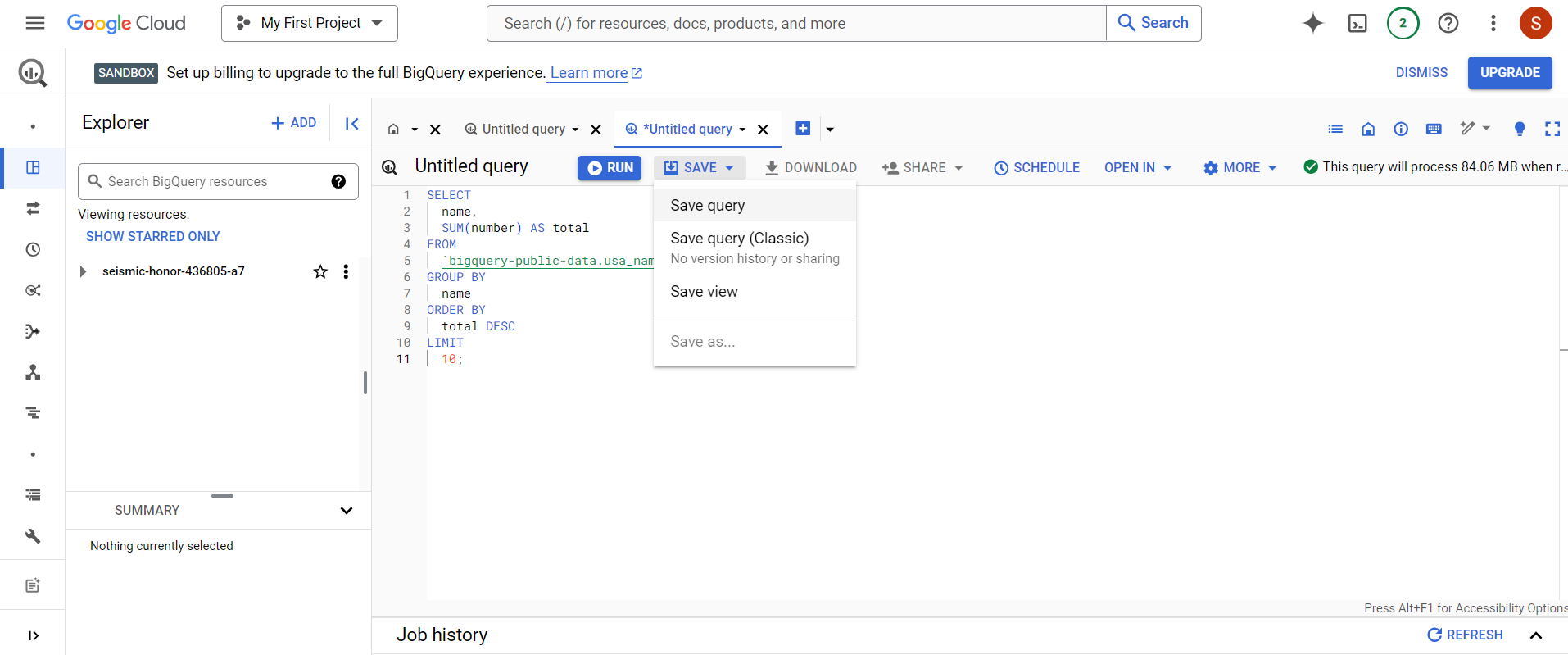Add a data source with ADD button

(x=293, y=122)
